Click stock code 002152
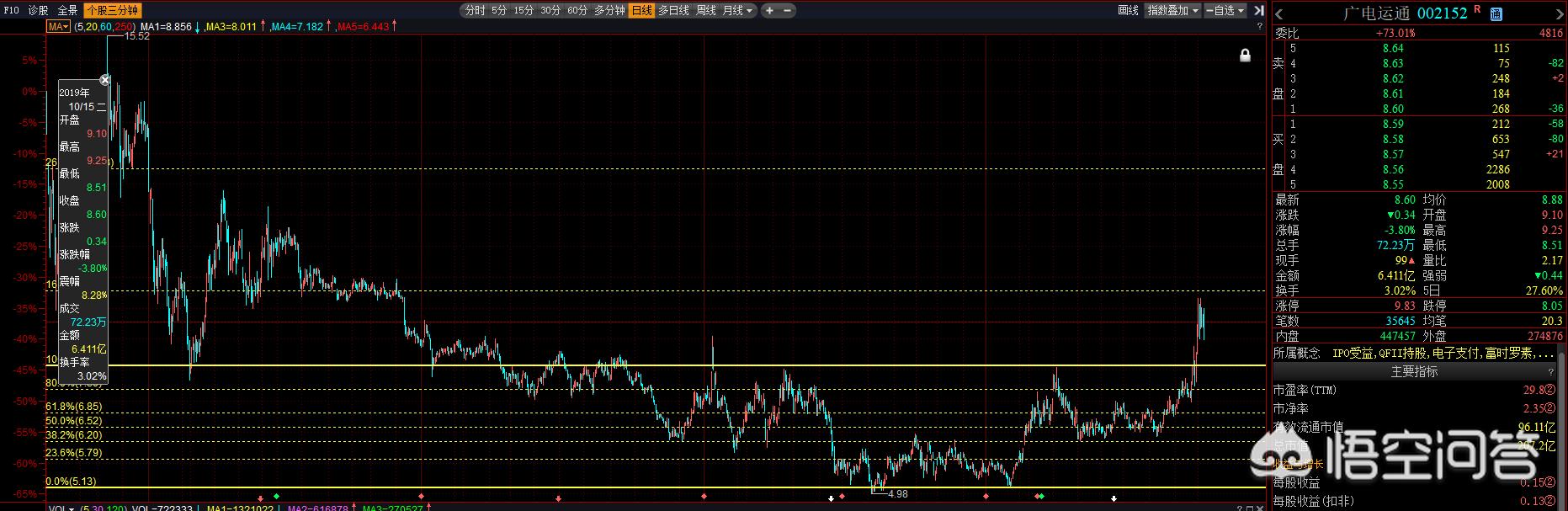The width and height of the screenshot is (1568, 511). [1443, 13]
